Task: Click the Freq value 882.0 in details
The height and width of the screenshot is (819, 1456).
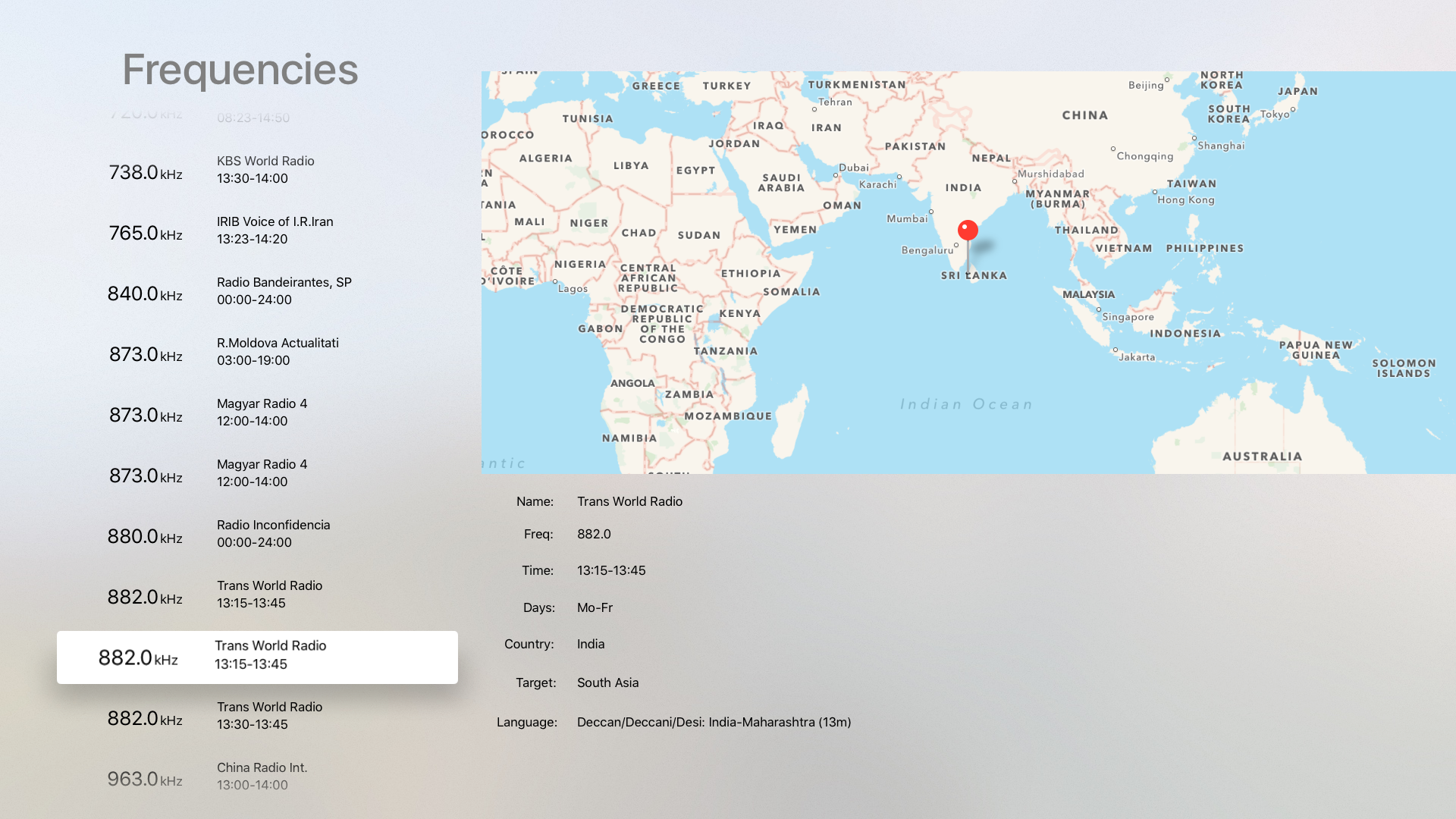Action: click(594, 534)
